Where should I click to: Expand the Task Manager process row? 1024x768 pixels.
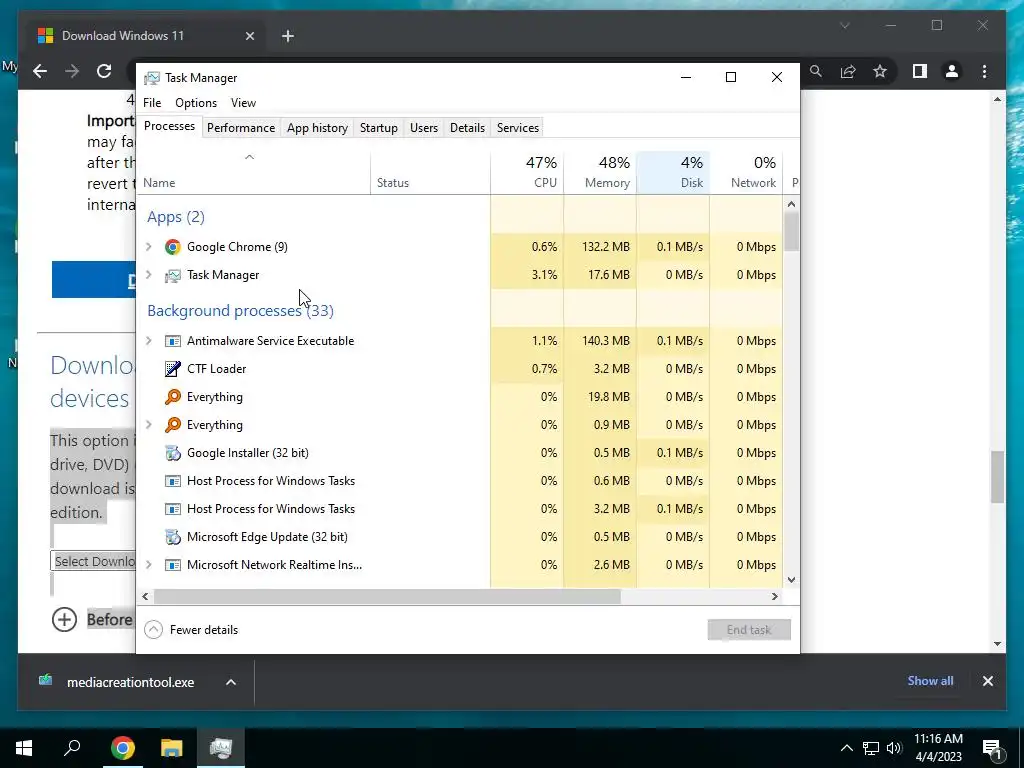coord(149,275)
